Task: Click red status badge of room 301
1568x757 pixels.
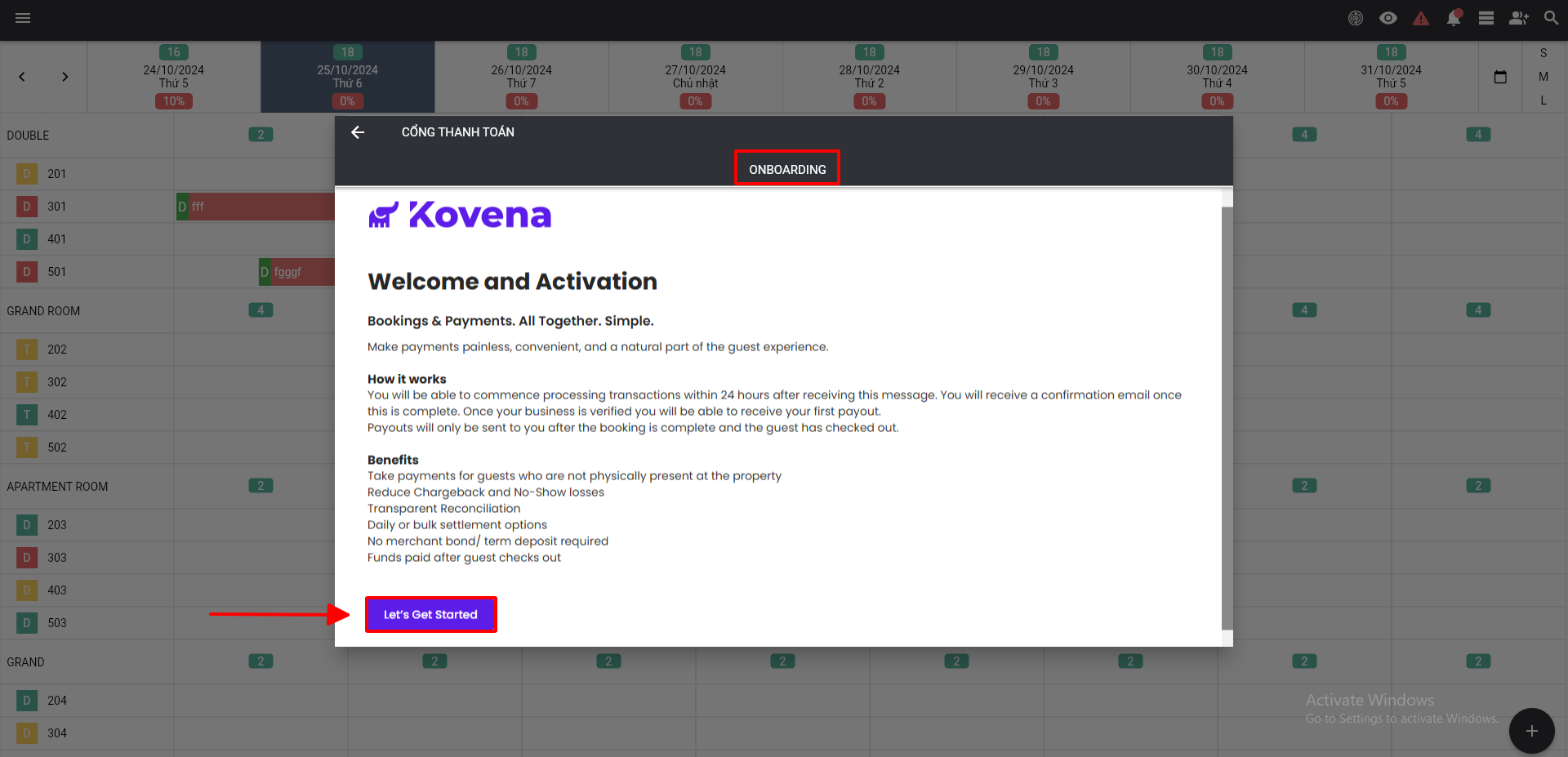Action: 27,207
